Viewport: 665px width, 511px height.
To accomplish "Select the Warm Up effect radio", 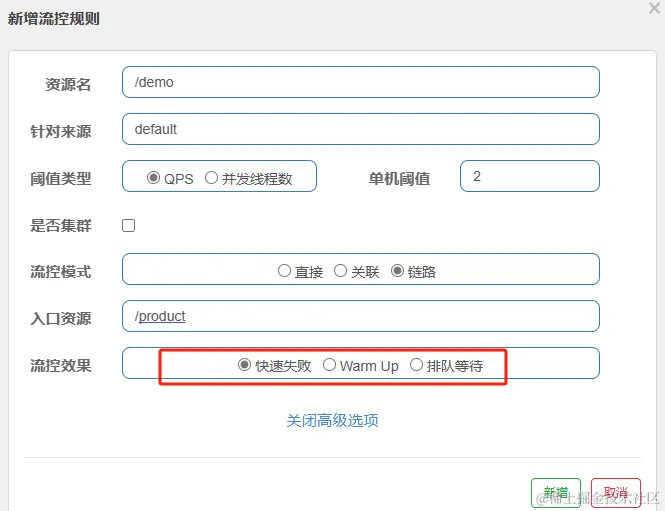I will [329, 364].
